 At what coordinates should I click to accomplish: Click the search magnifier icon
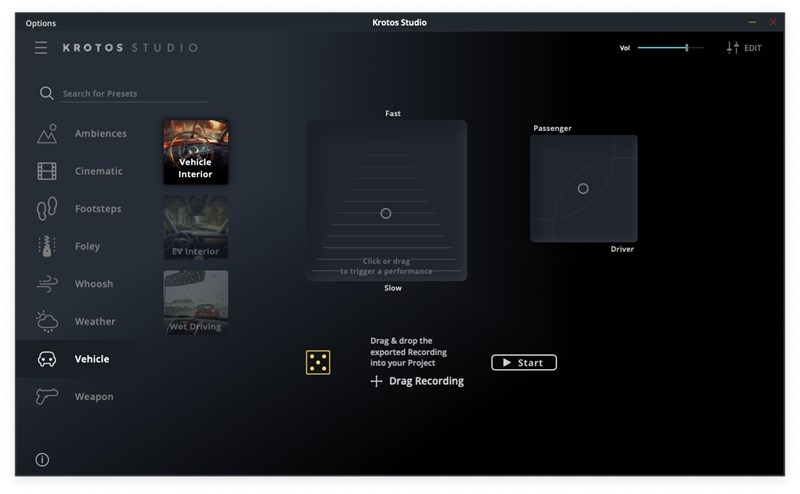(46, 93)
